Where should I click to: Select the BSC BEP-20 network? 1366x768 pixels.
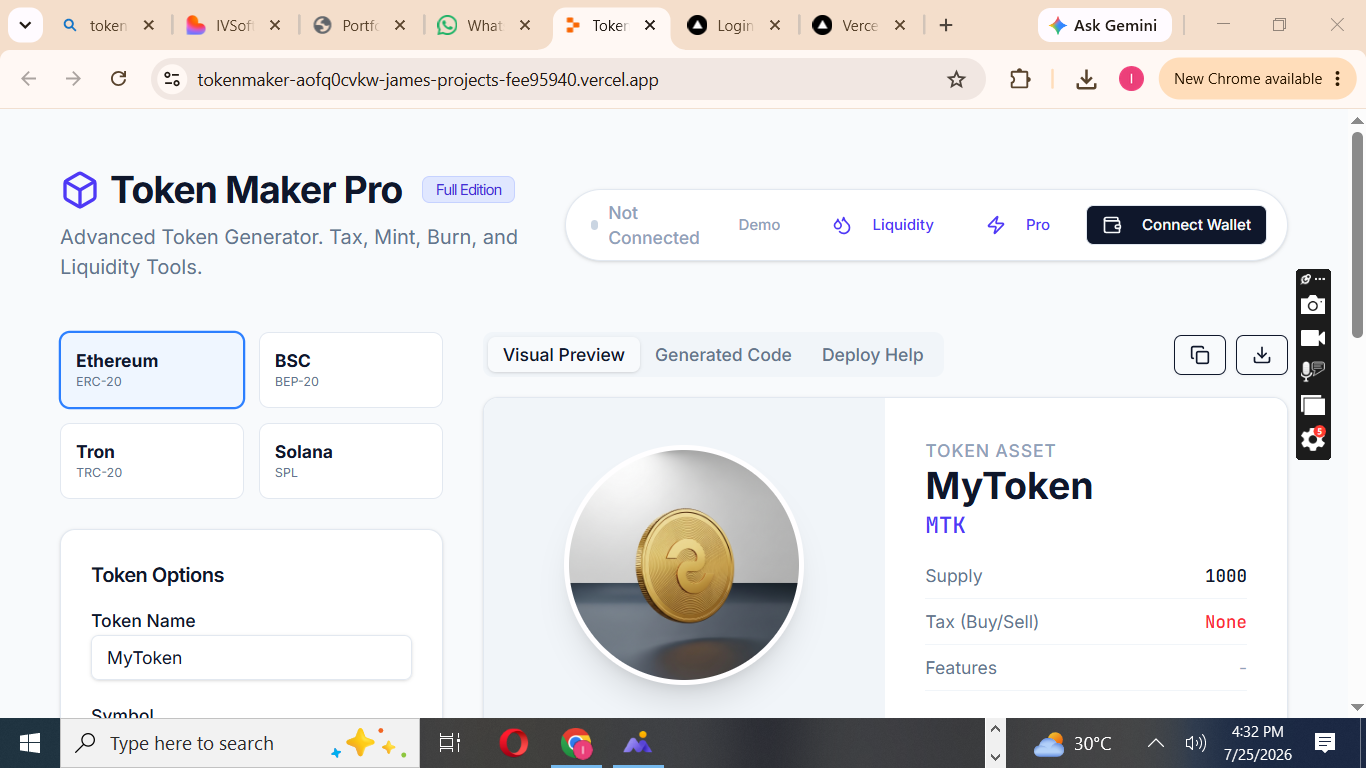(x=351, y=370)
